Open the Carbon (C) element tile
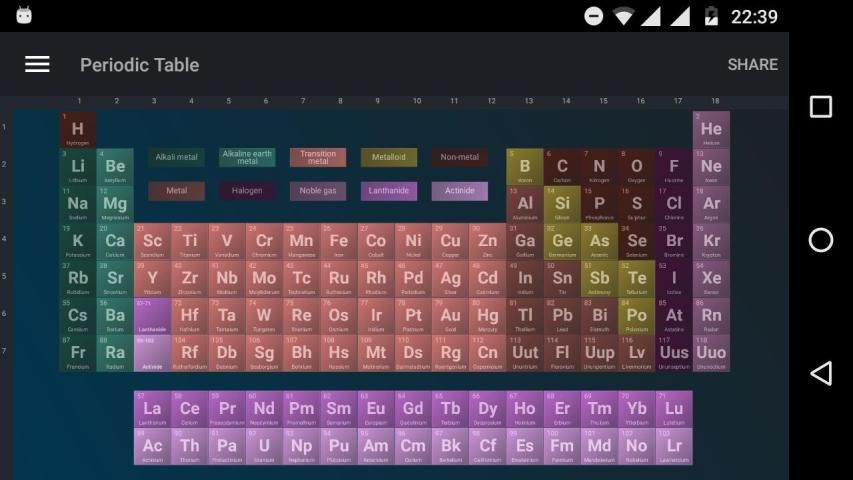 562,167
